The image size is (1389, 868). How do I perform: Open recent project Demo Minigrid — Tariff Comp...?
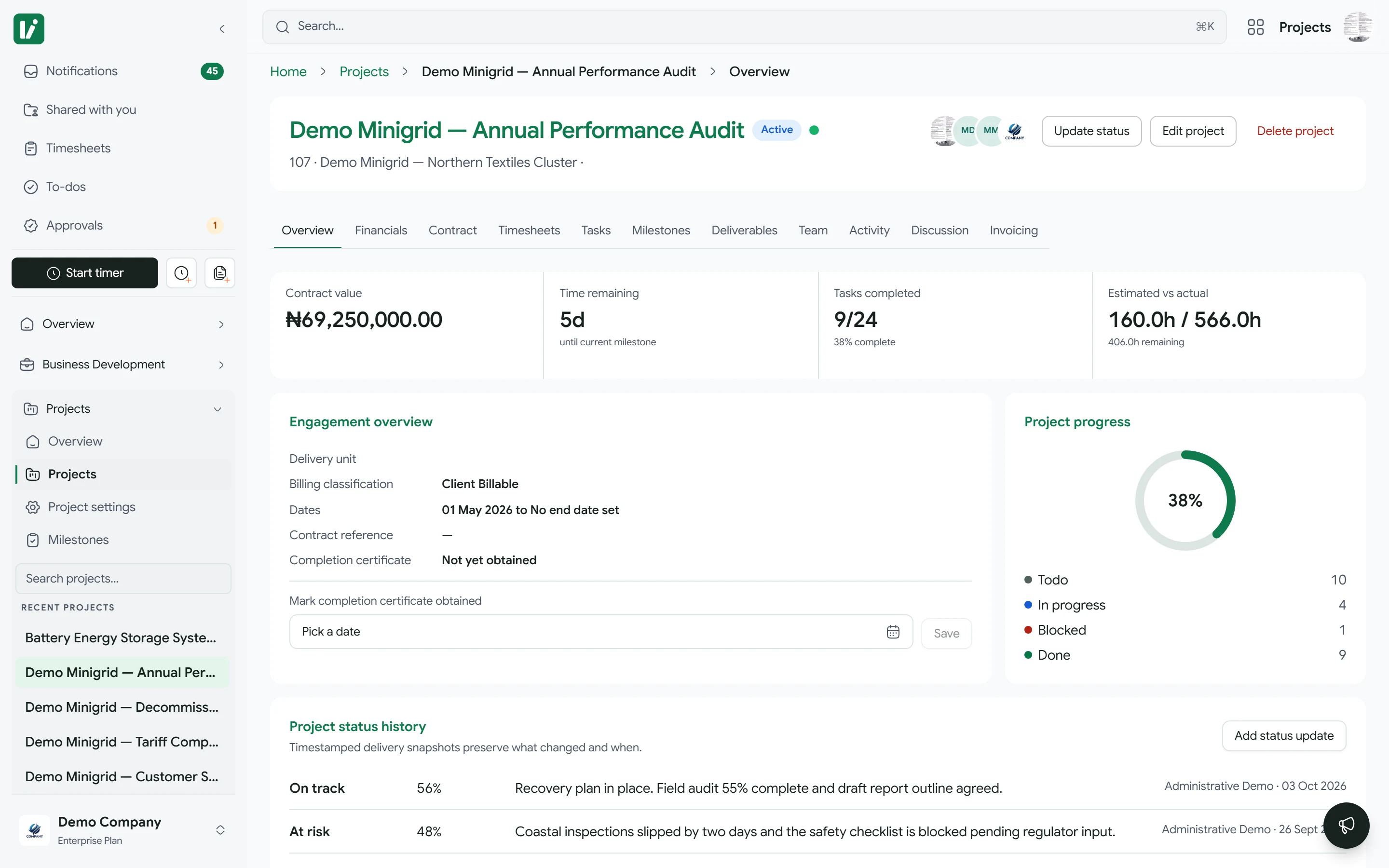tap(122, 742)
